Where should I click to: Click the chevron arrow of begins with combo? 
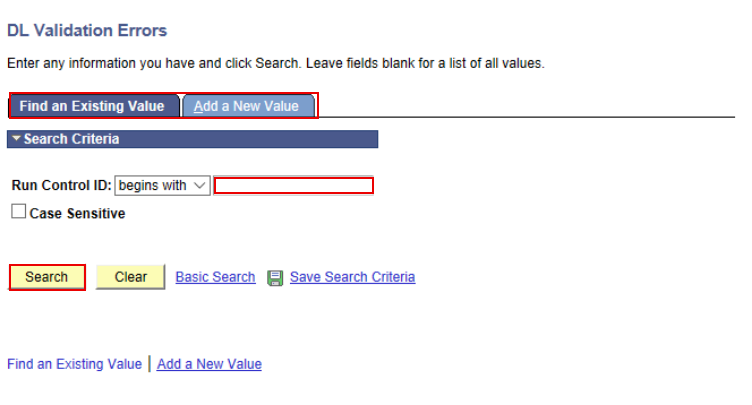click(x=200, y=185)
